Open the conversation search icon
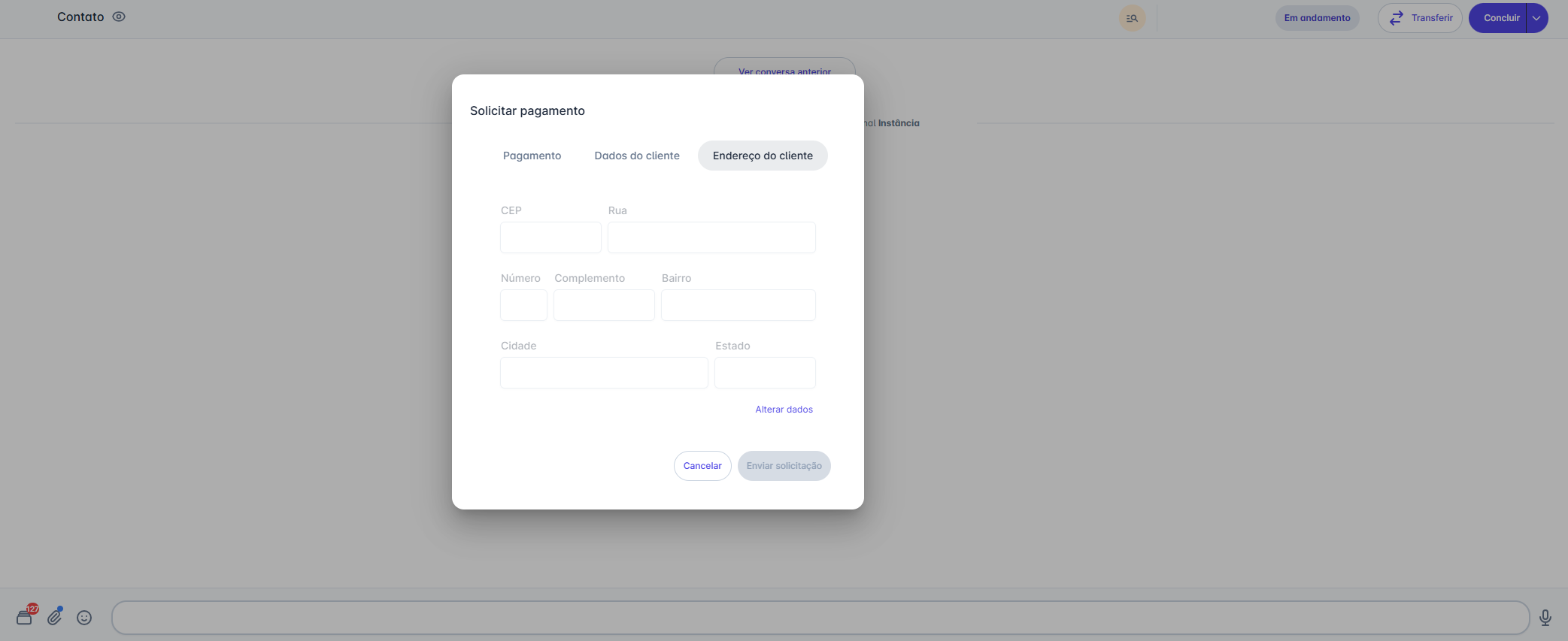Viewport: 1568px width, 641px height. (1132, 18)
